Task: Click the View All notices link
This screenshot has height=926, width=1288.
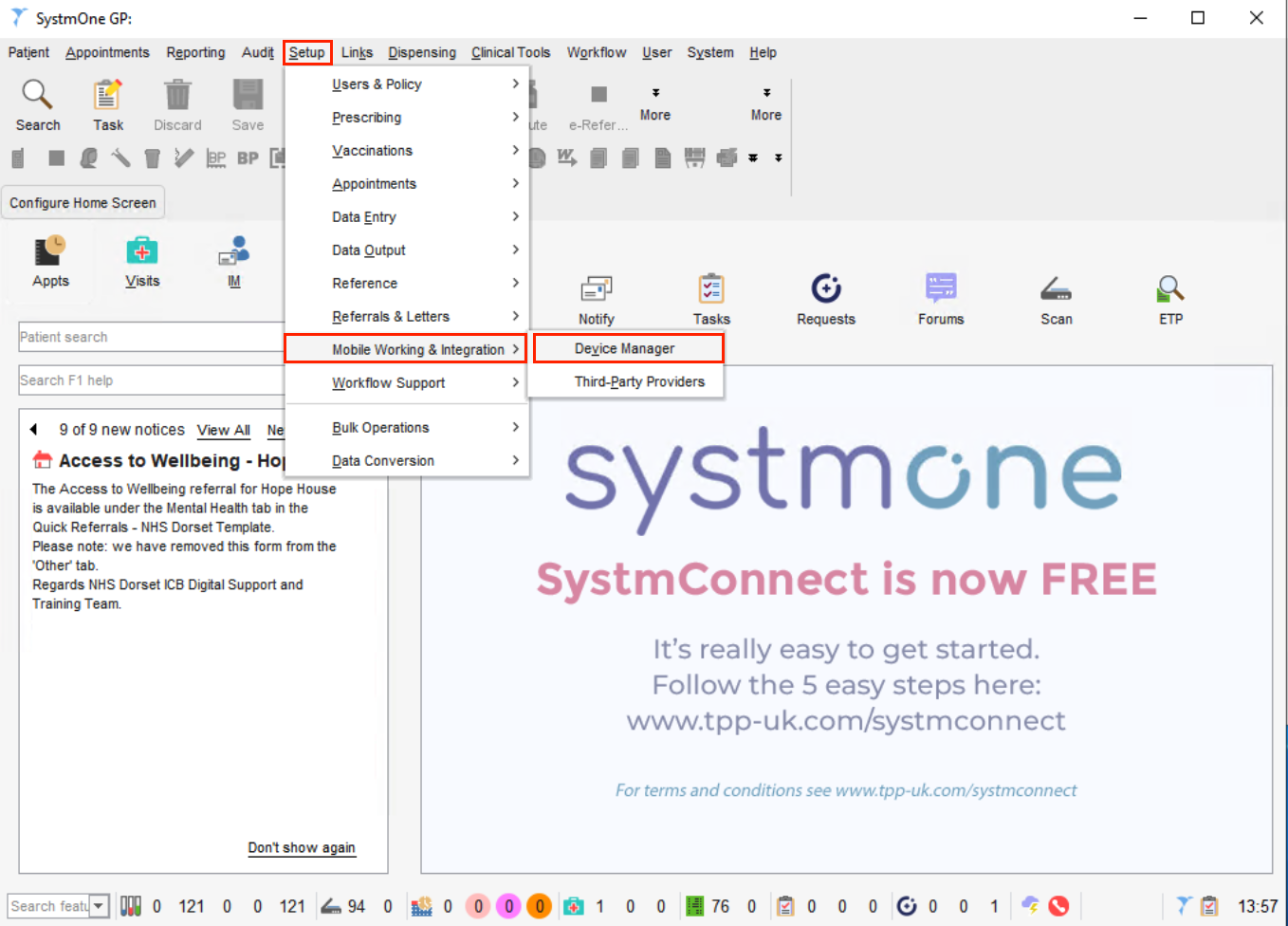Action: [224, 431]
